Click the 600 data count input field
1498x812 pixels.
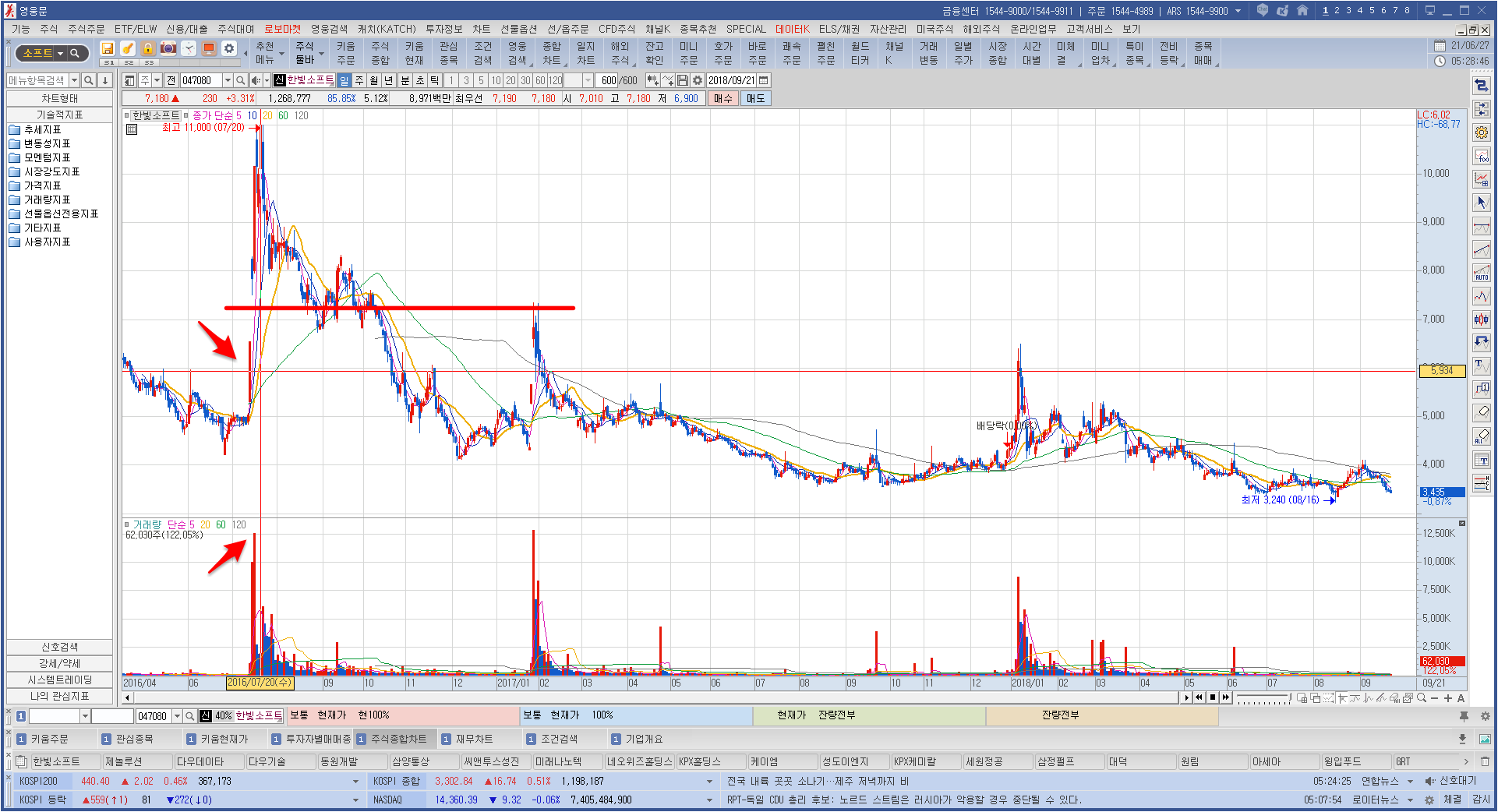coord(608,80)
